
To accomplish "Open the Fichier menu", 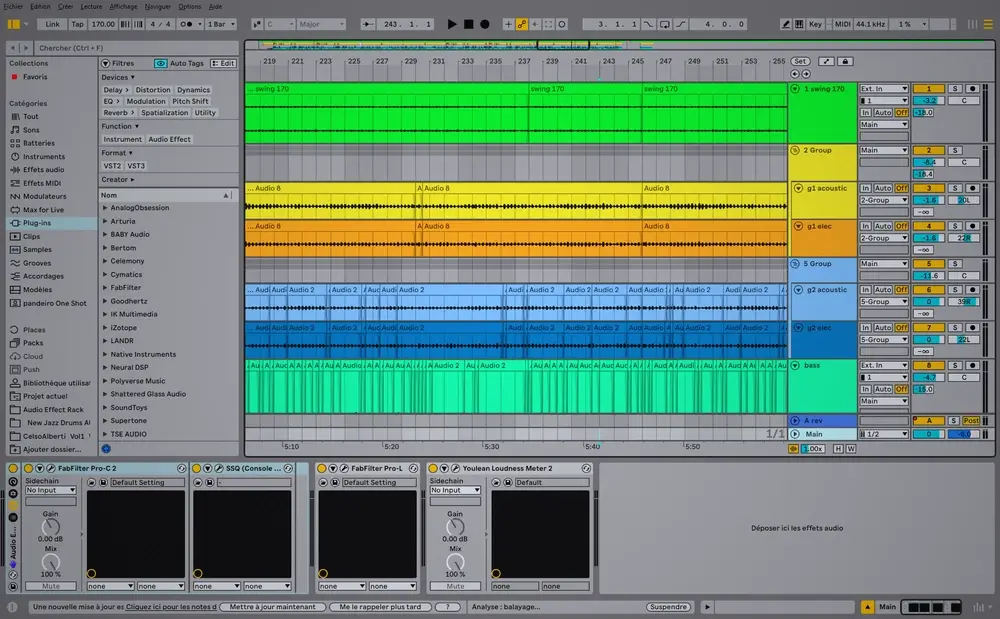I will click(x=13, y=6).
